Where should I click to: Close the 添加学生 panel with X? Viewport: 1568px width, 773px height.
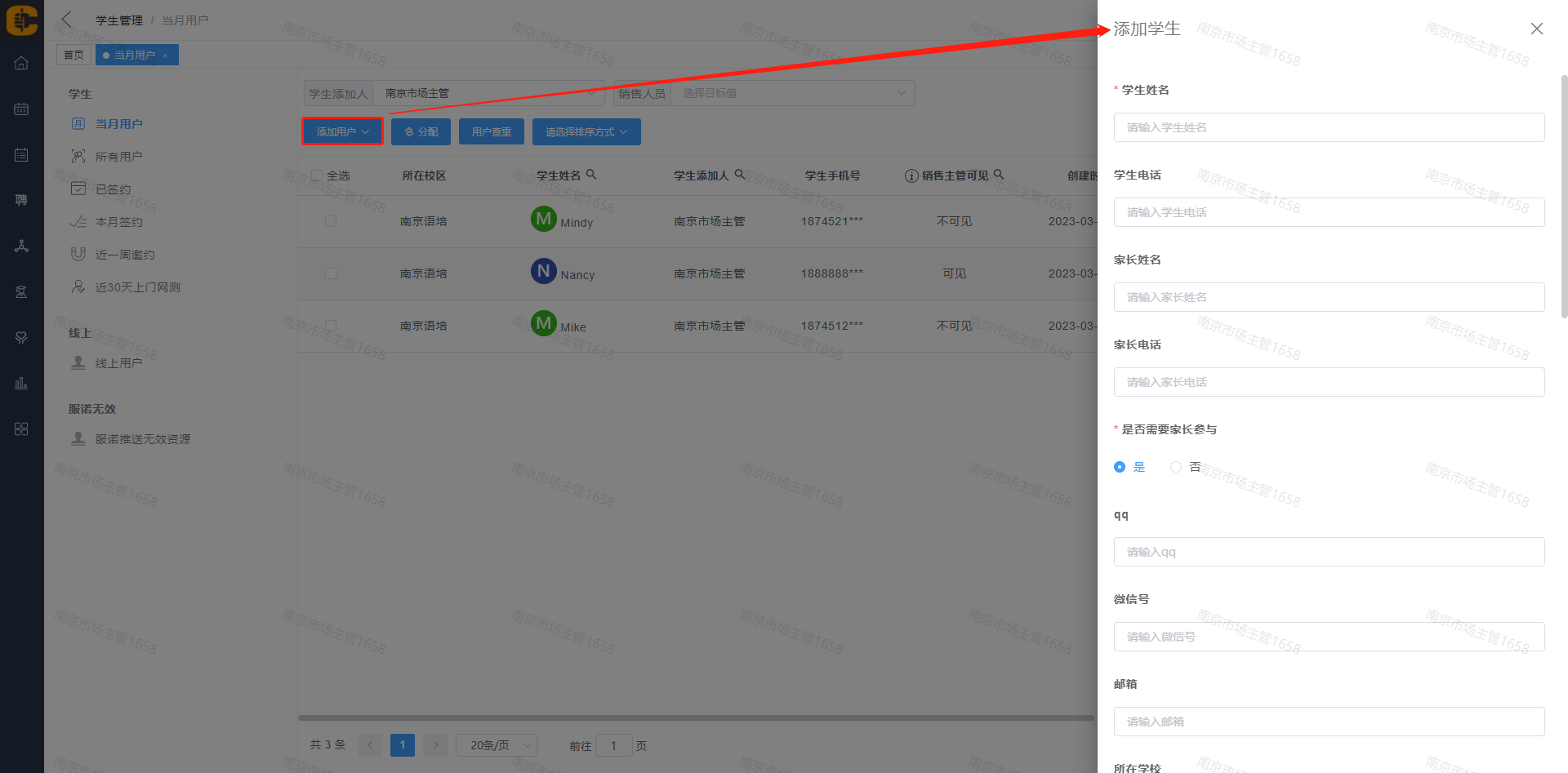(1536, 29)
